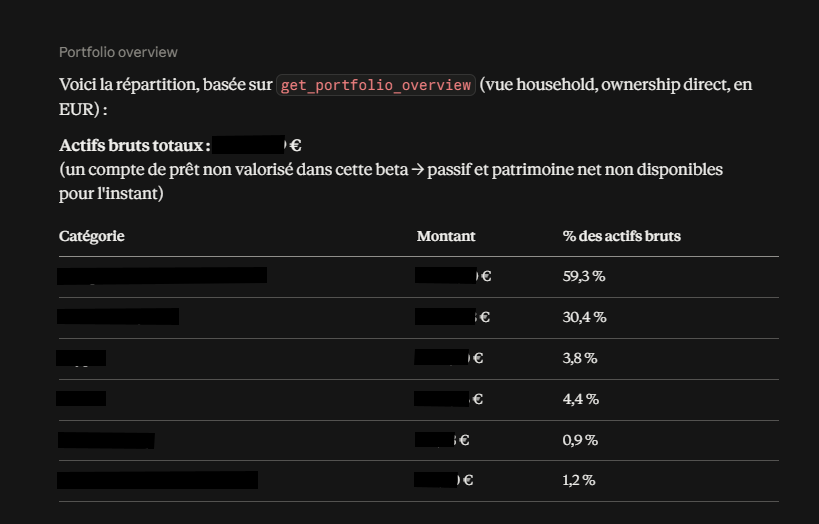Click the arrow symbol in the loan note
Image resolution: width=819 pixels, height=524 pixels.
coord(417,170)
